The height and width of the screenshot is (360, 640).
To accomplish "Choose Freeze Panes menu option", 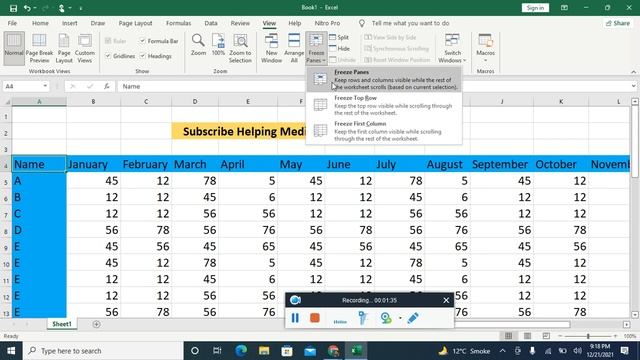I will coord(384,79).
